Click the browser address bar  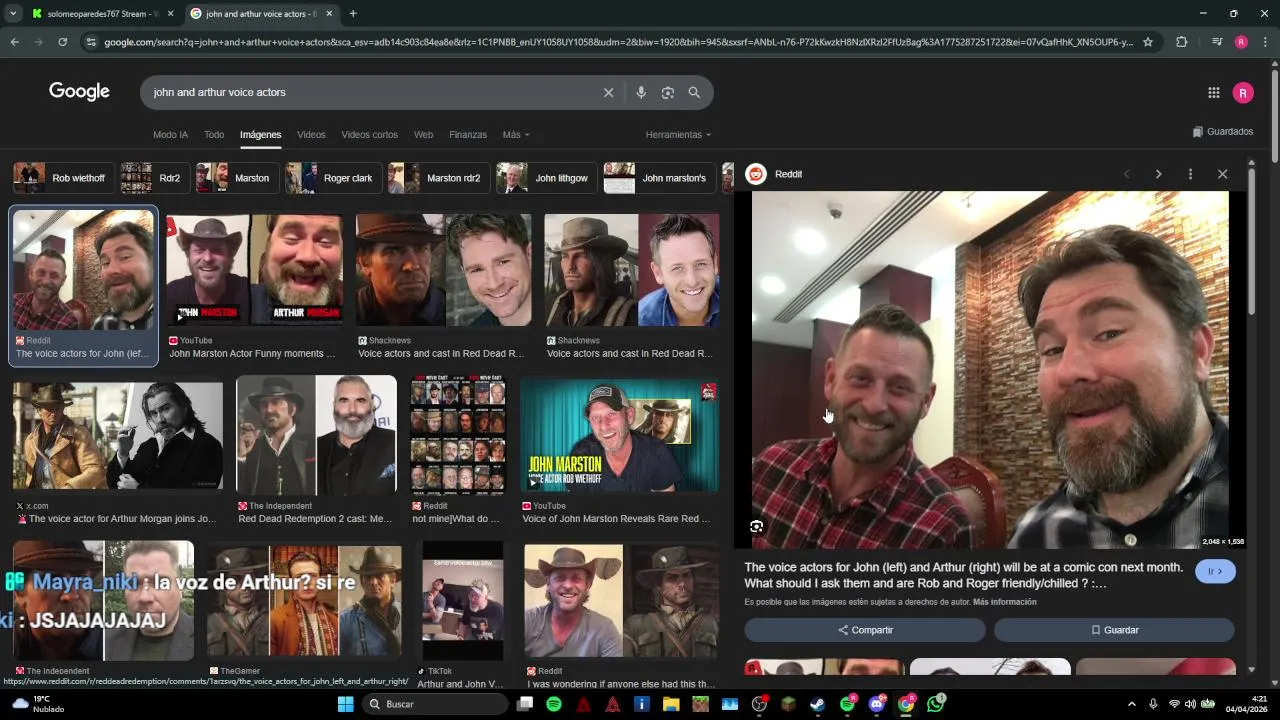(618, 42)
